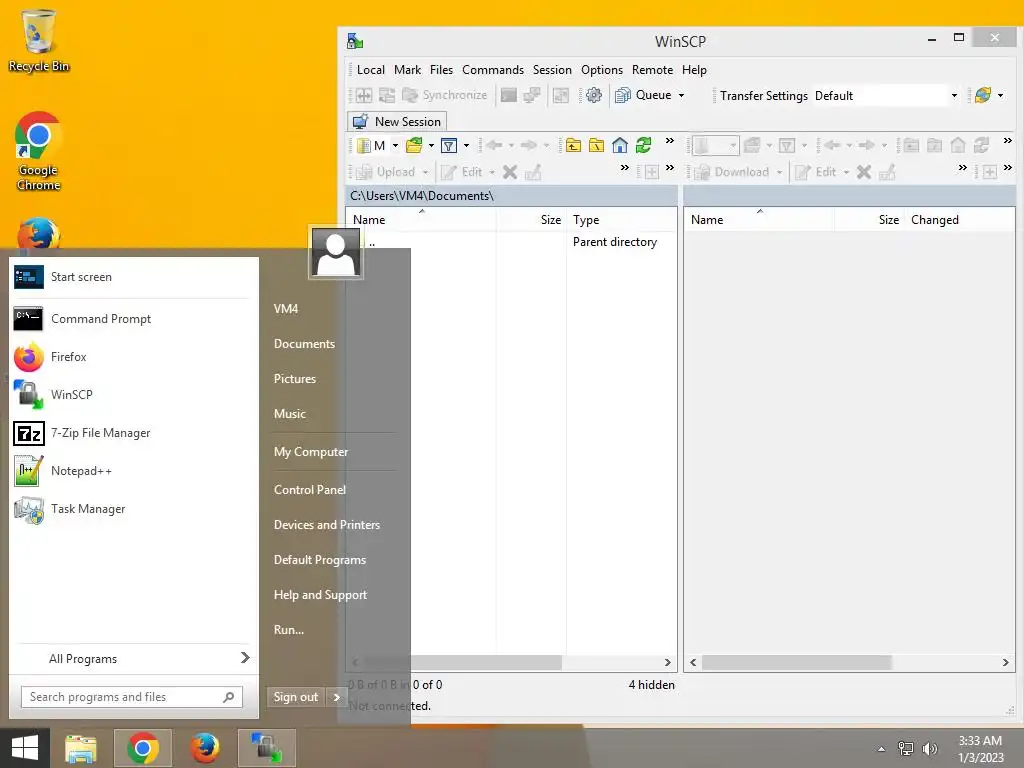
Task: Click Run... in Start menu
Action: [x=289, y=630]
